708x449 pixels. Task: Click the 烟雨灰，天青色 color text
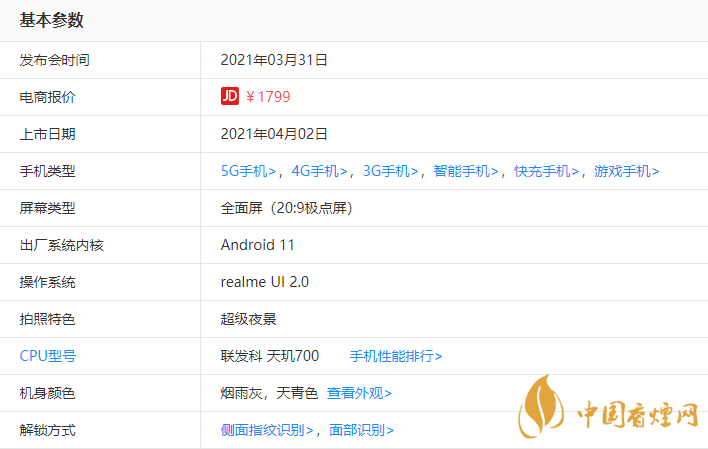(x=269, y=393)
